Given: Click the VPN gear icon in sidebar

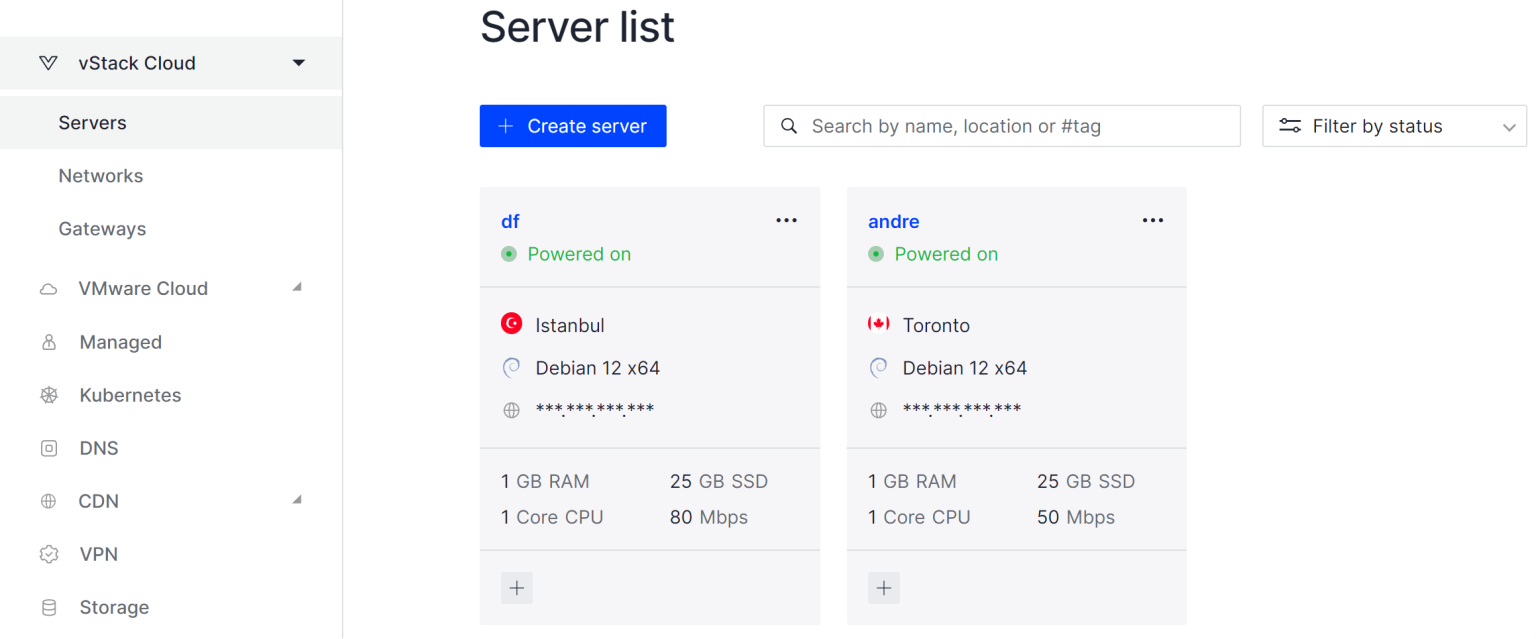Looking at the screenshot, I should pyautogui.click(x=49, y=554).
